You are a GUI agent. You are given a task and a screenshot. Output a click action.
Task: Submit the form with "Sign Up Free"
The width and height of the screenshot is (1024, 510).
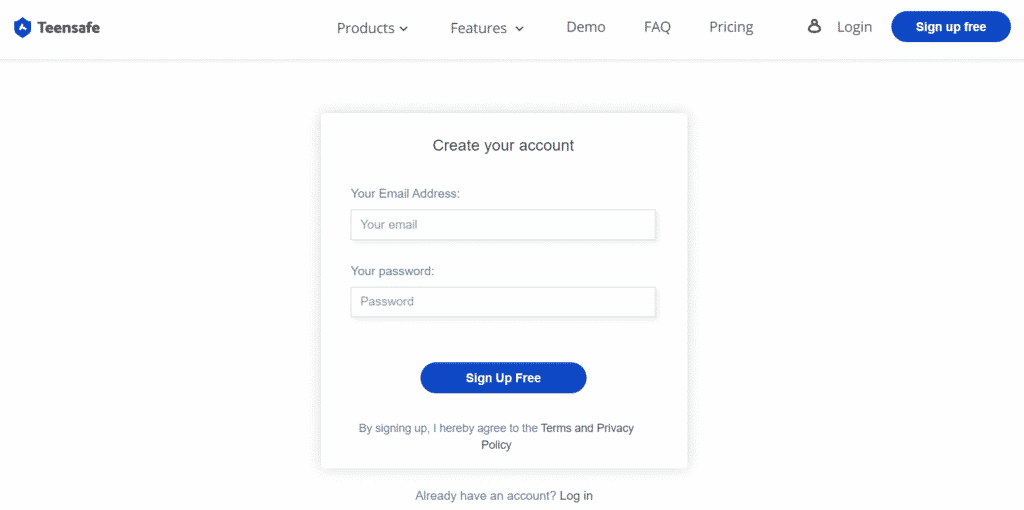coord(503,378)
